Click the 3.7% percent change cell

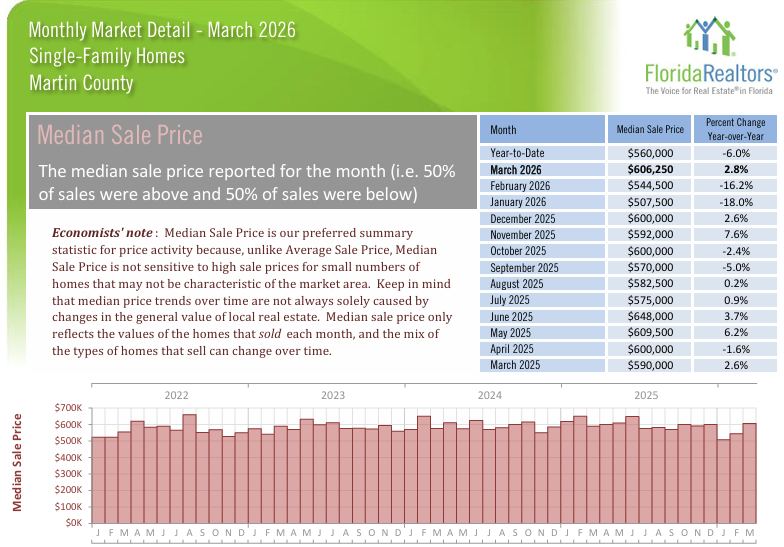736,316
